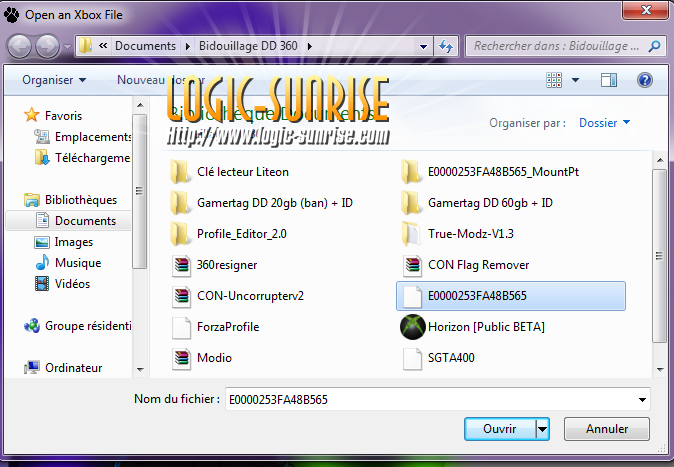The image size is (674, 467).
Task: Click the Back navigation arrow
Action: (x=19, y=46)
